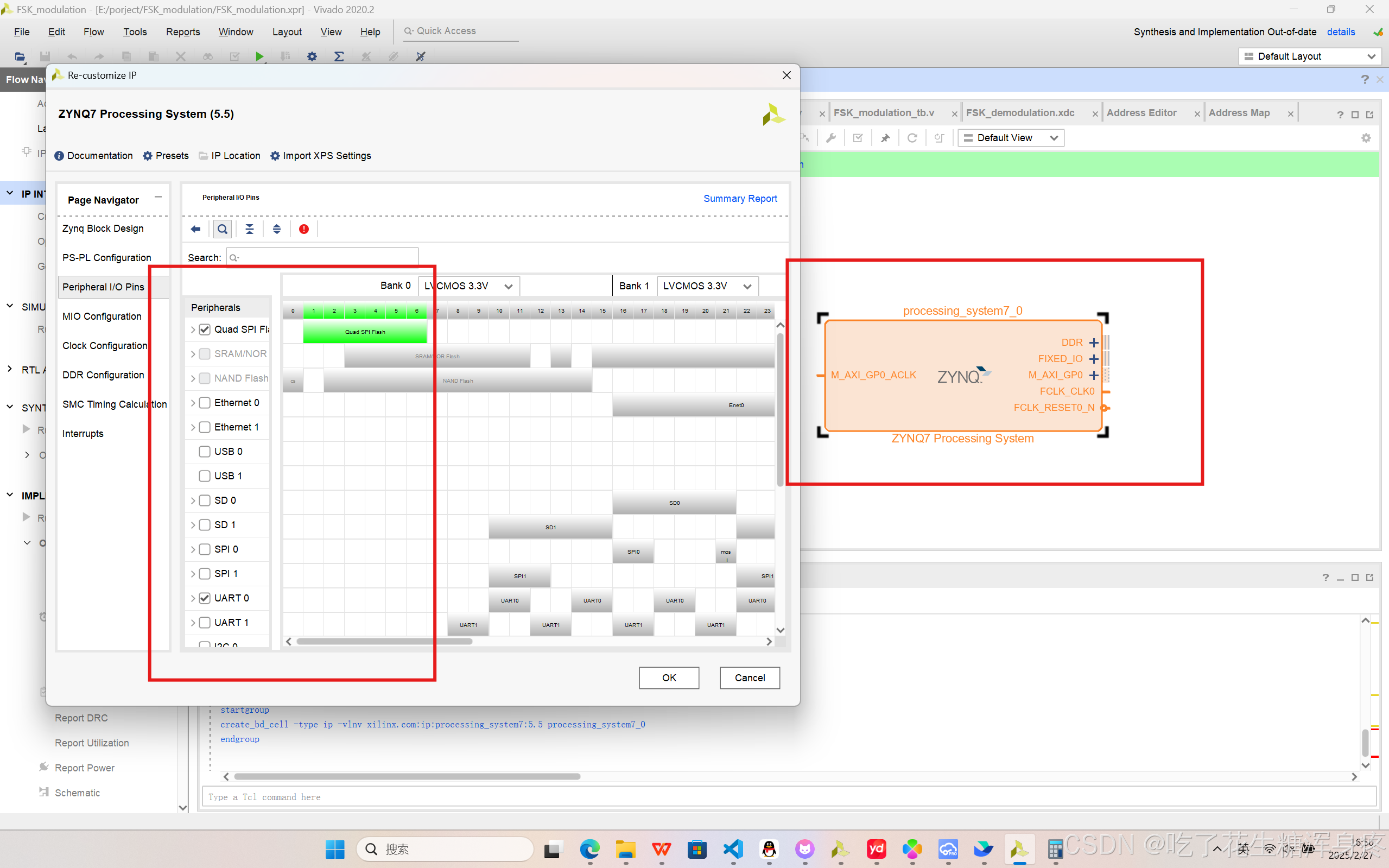Enable the USB 1 checkbox
The height and width of the screenshot is (868, 1389).
pos(205,476)
